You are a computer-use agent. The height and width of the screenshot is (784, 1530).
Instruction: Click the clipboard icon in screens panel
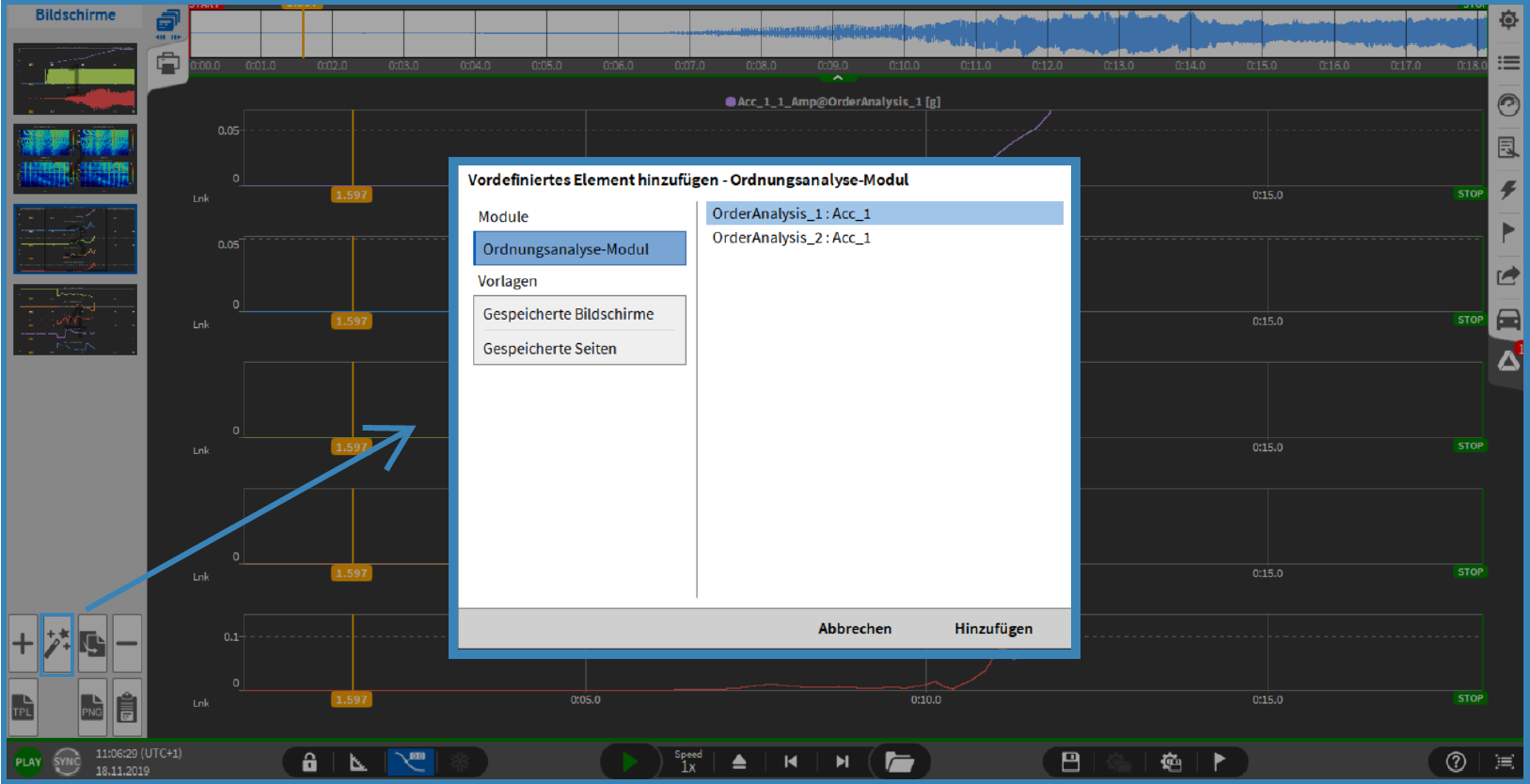pyautogui.click(x=127, y=707)
